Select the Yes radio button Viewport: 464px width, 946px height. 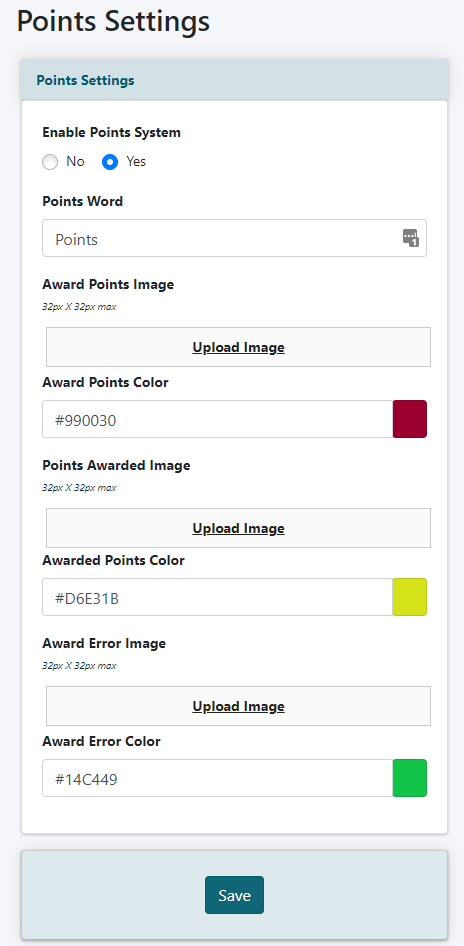click(110, 162)
